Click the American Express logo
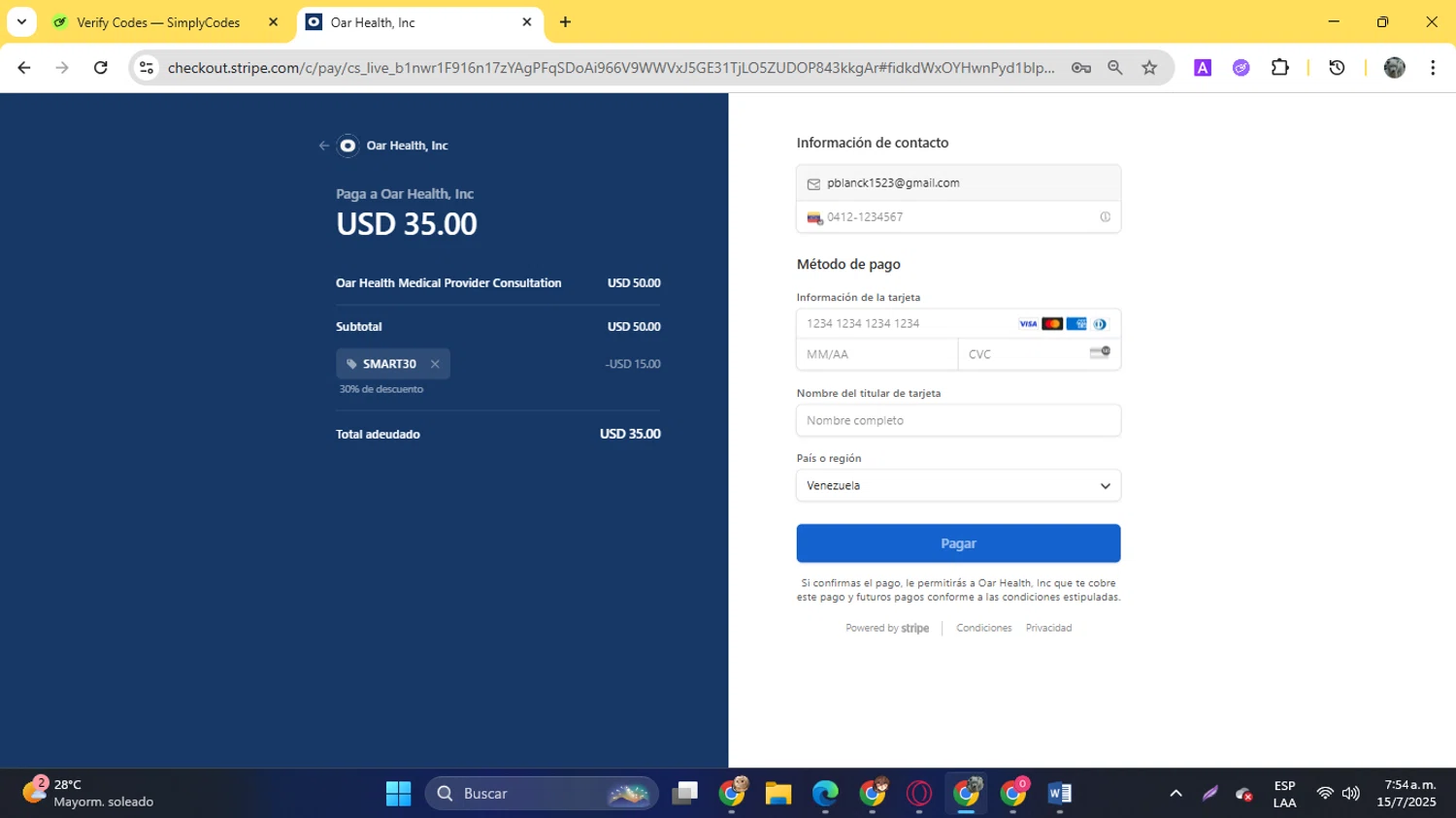This screenshot has height=818, width=1456. (x=1076, y=324)
